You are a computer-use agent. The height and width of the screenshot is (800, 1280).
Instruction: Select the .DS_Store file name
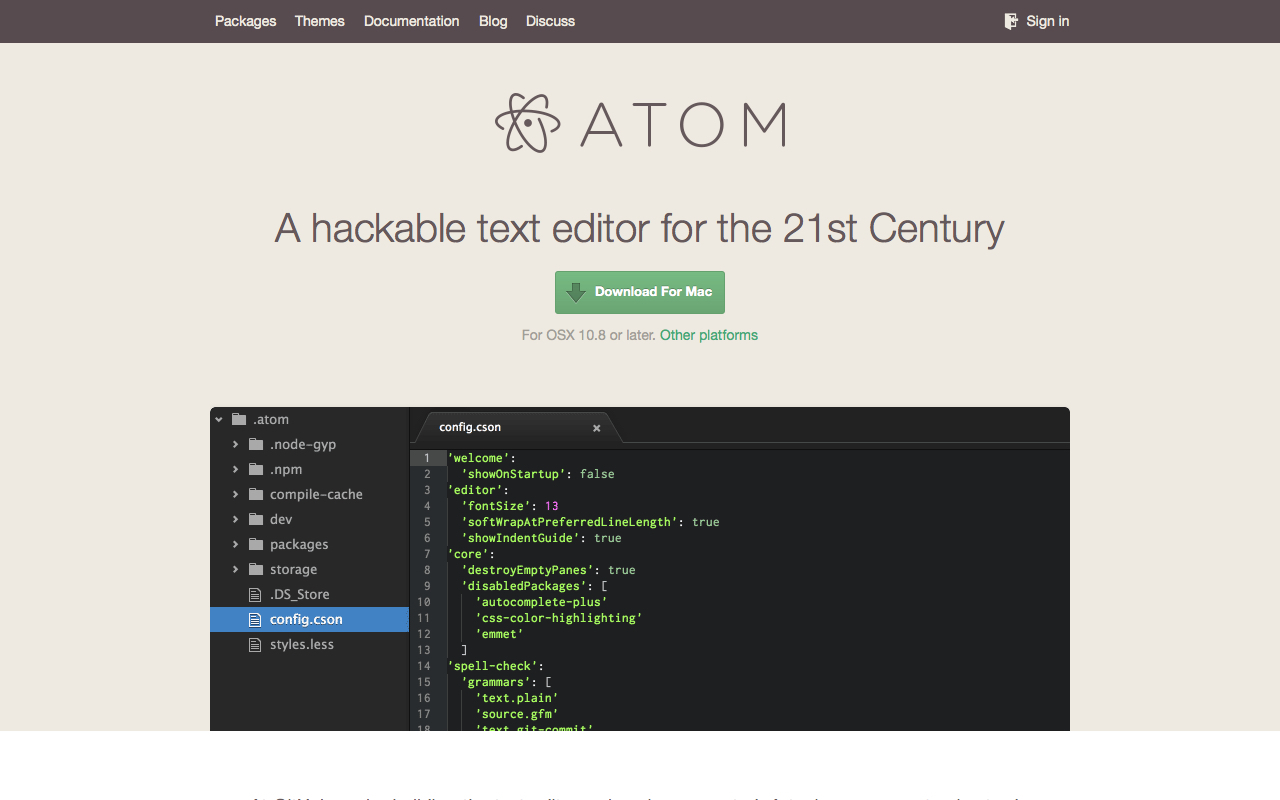[x=299, y=594]
